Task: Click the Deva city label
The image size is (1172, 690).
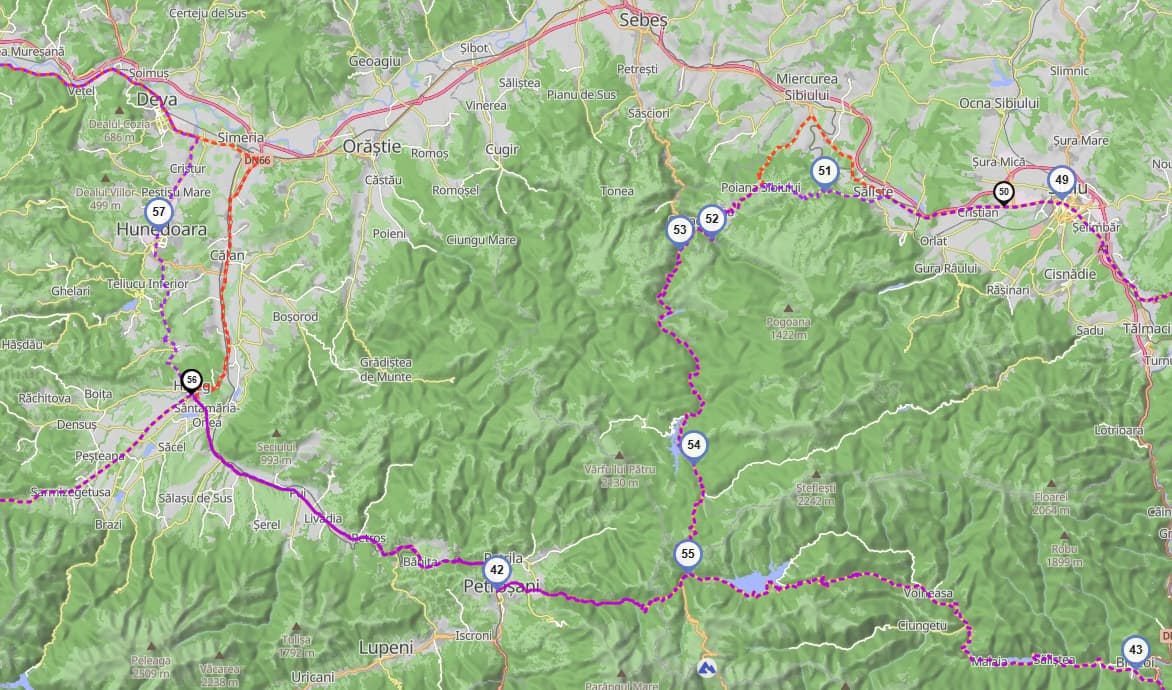Action: tap(157, 99)
